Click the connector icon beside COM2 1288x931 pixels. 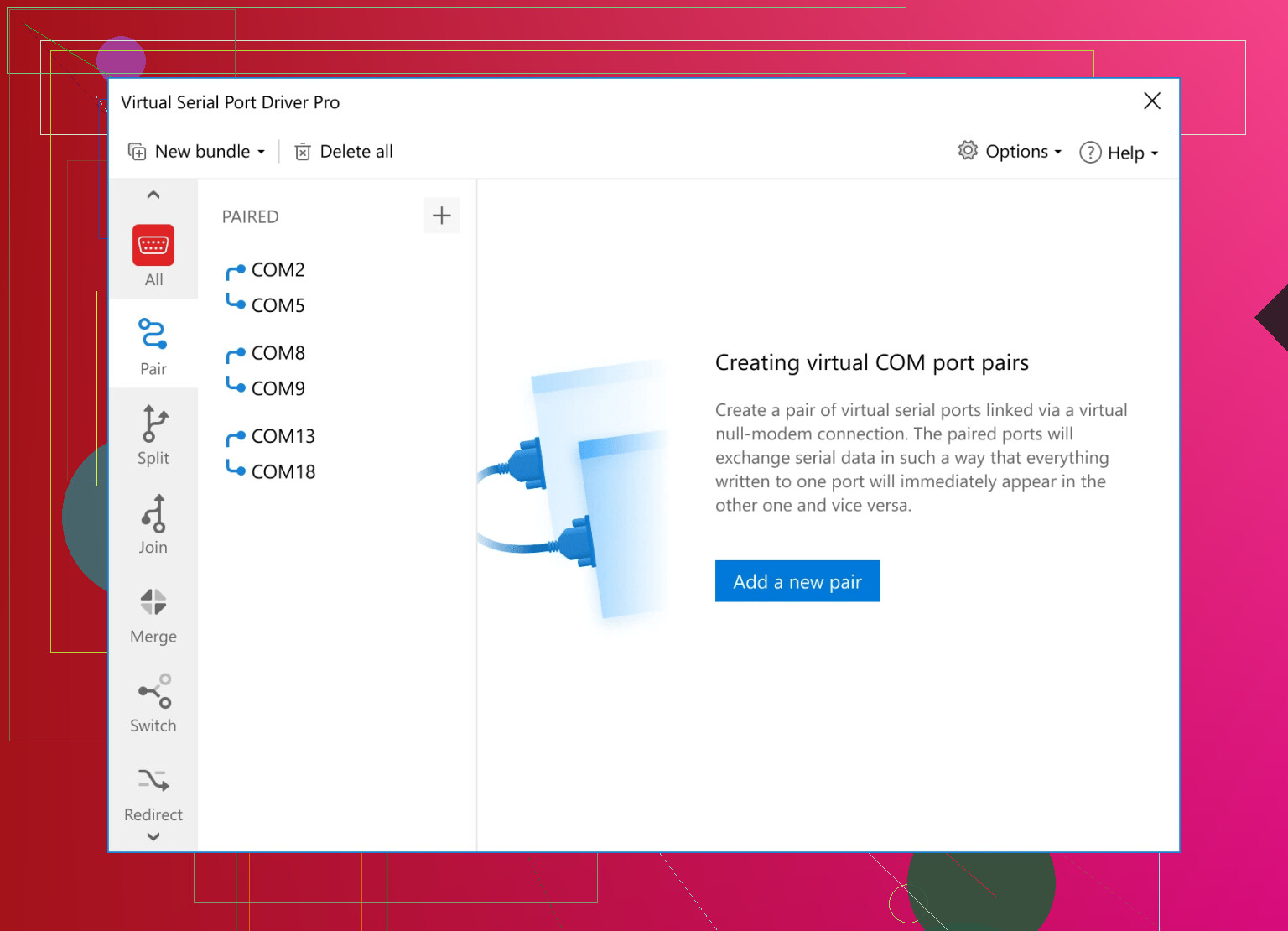236,272
